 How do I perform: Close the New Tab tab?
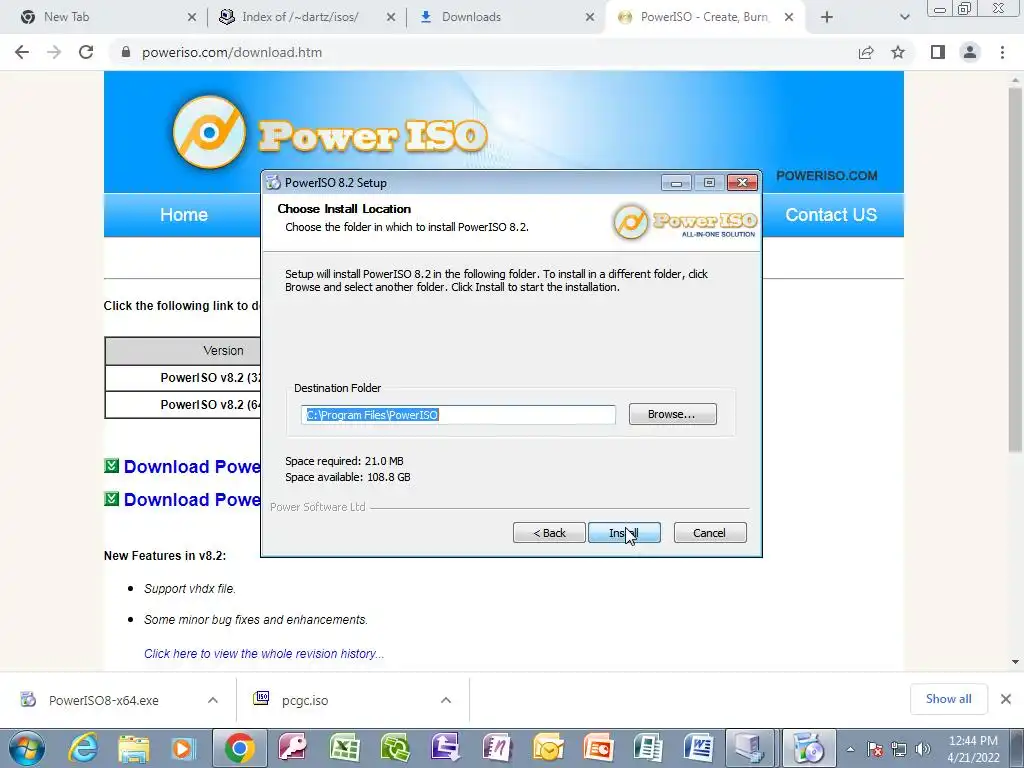(x=191, y=17)
